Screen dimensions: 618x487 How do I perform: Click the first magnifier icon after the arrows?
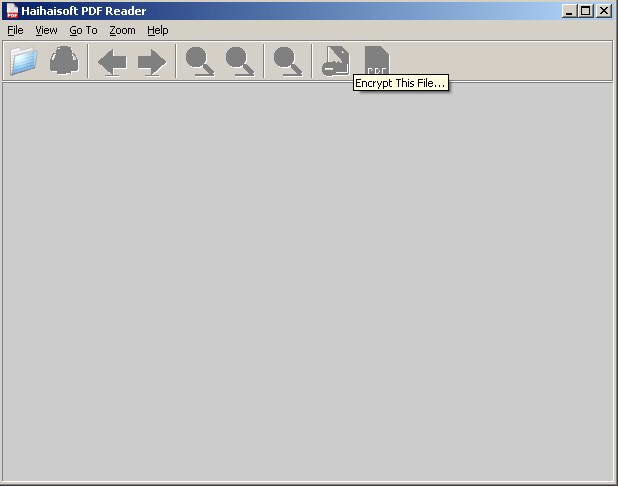[199, 61]
